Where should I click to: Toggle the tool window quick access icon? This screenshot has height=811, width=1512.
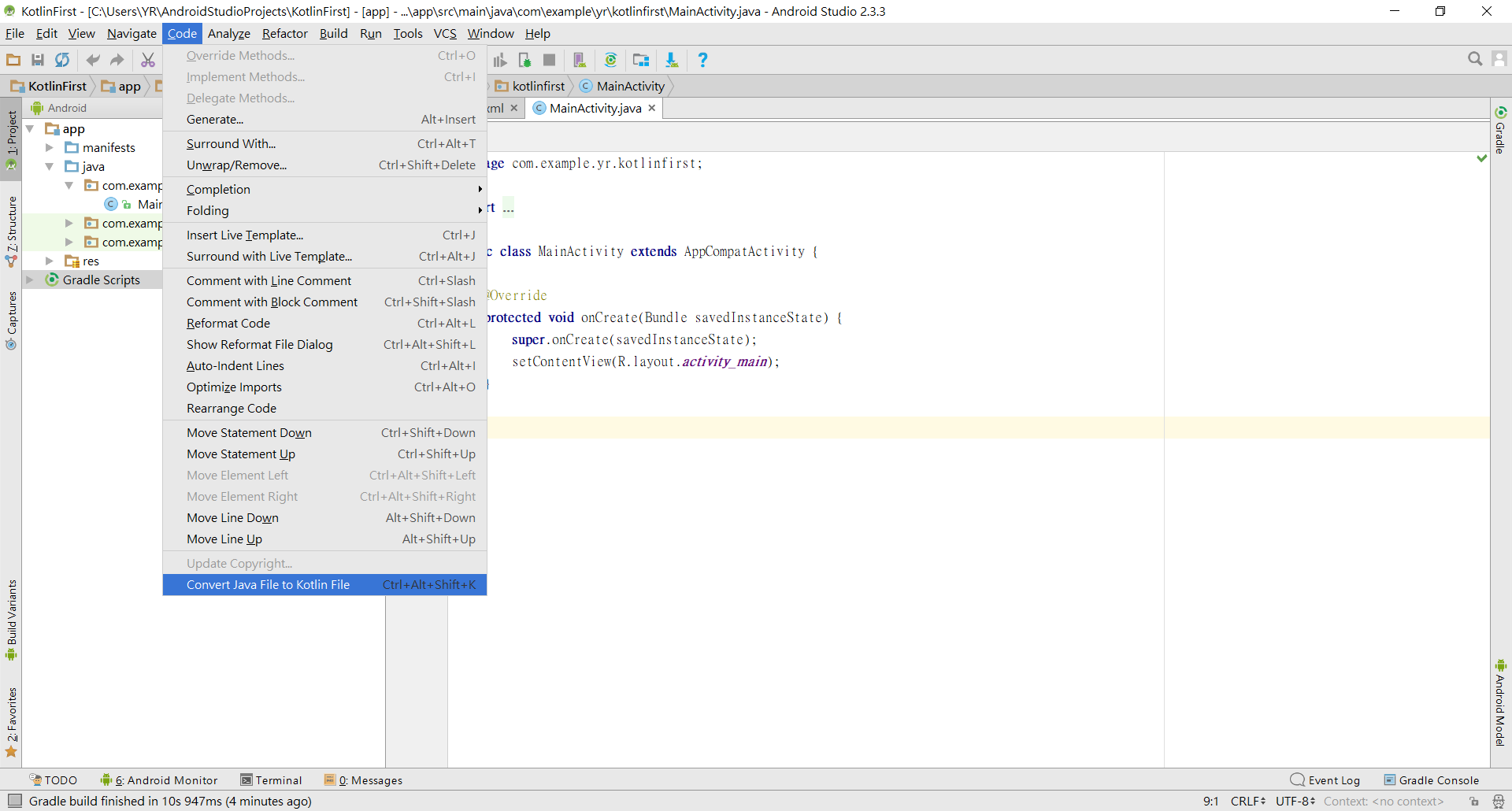coord(14,801)
